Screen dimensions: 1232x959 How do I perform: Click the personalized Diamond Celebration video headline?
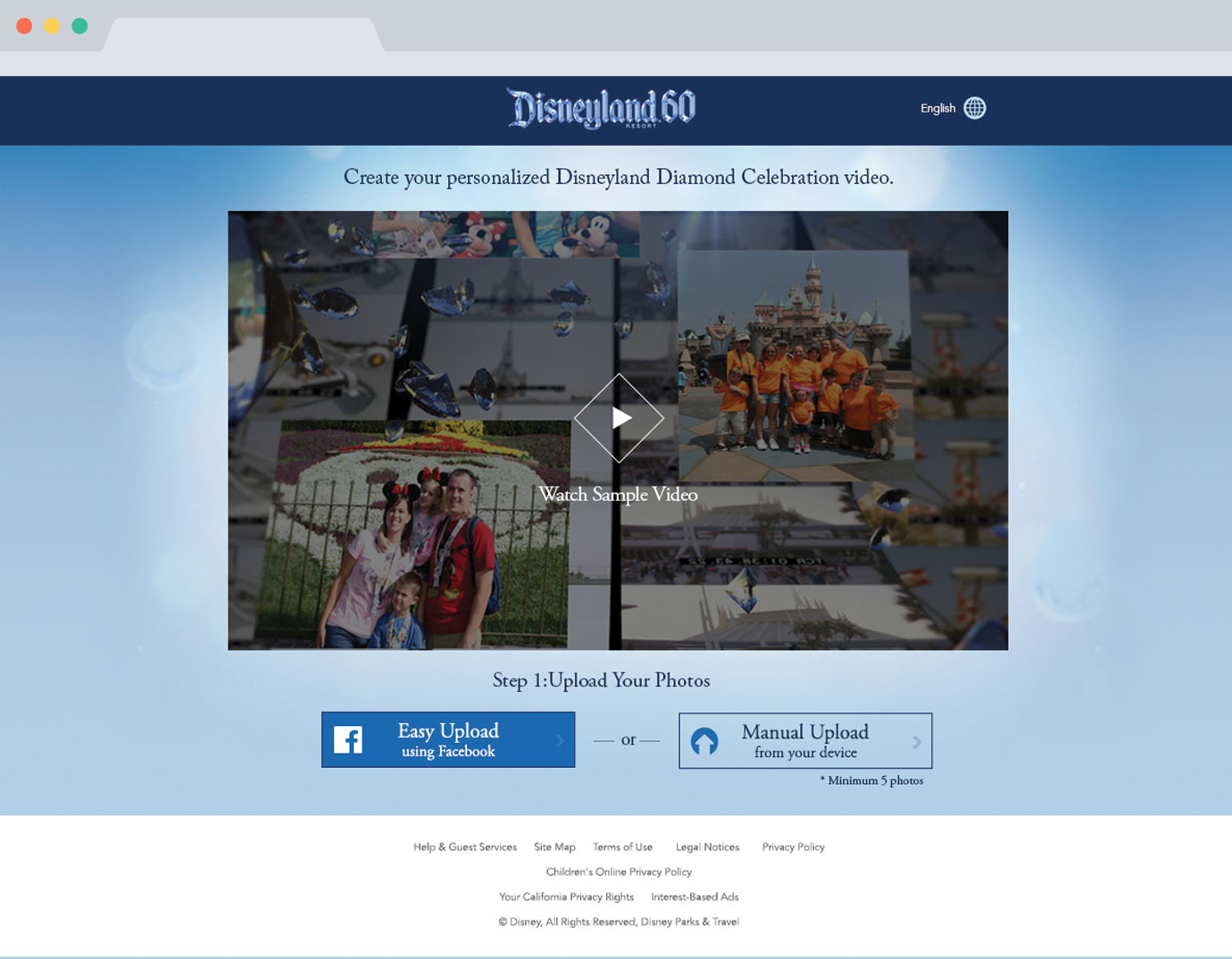[619, 178]
